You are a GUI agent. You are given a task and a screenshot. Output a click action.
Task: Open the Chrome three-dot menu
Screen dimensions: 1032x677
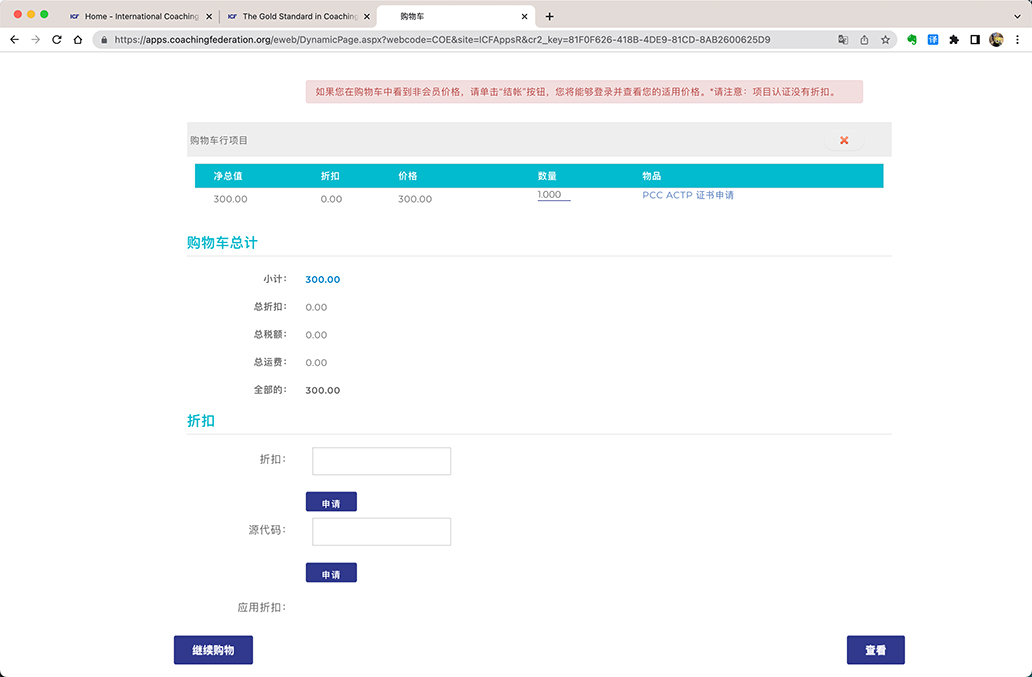pos(1017,40)
